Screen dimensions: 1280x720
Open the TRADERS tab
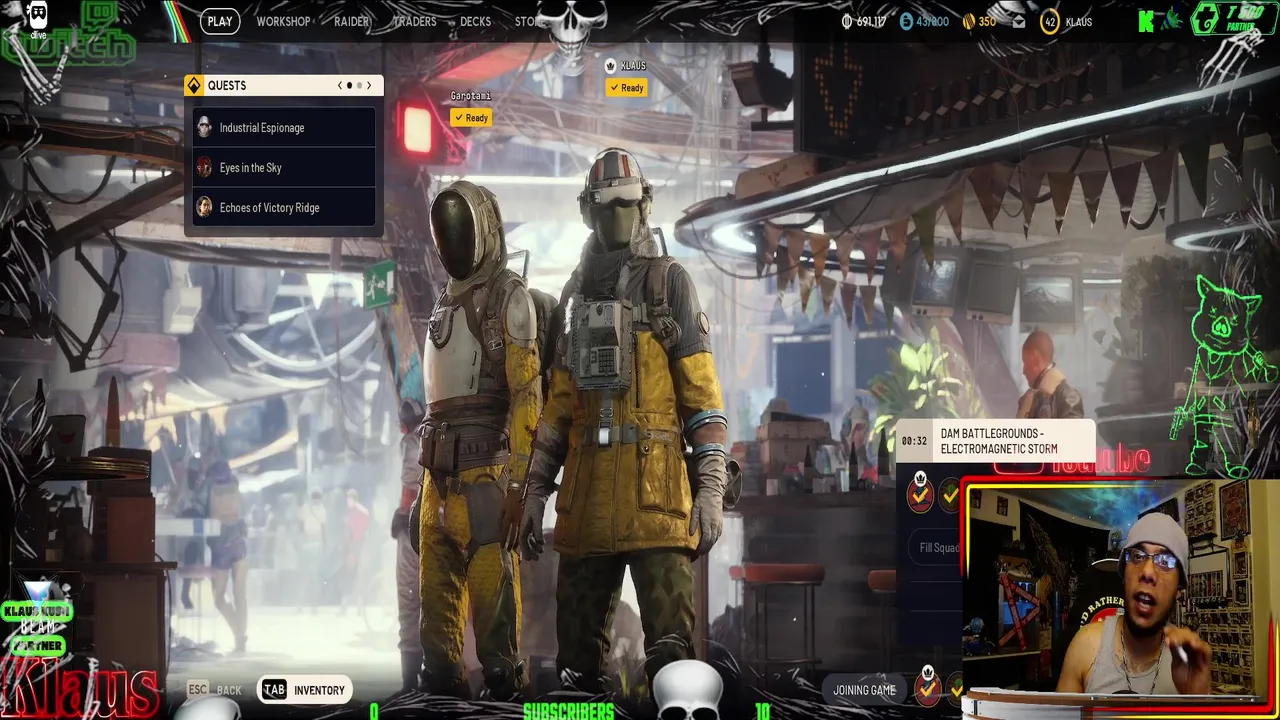[414, 21]
